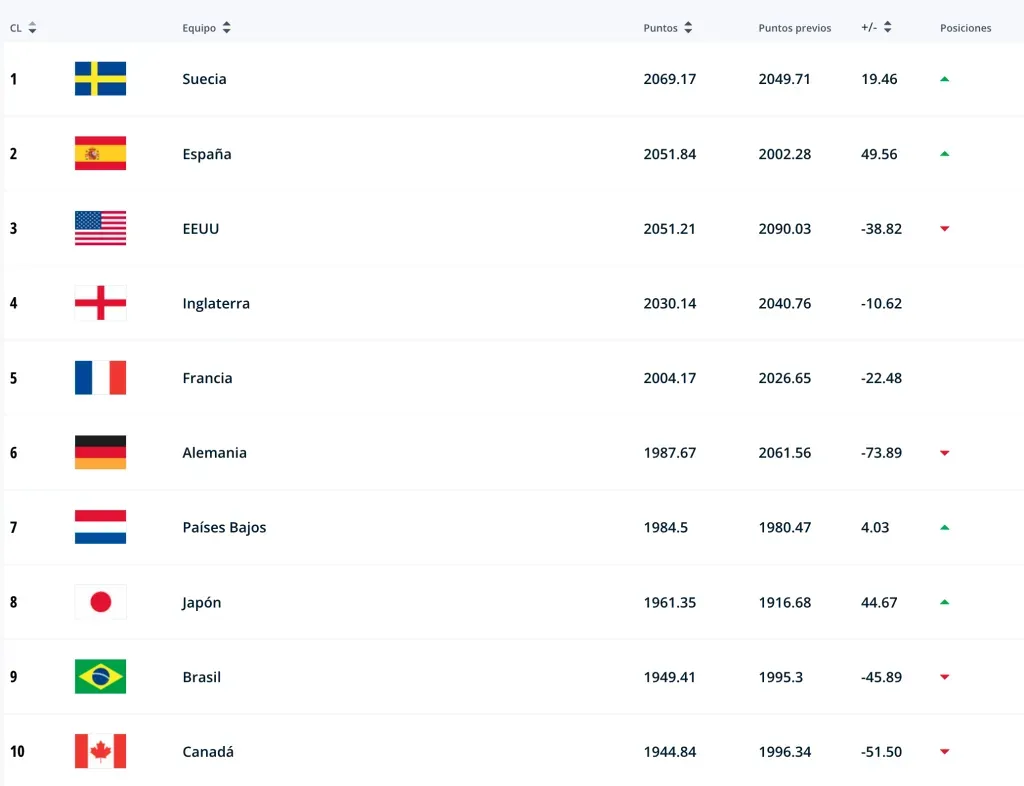1024x786 pixels.
Task: Click the Canada flag icon
Action: click(x=100, y=752)
